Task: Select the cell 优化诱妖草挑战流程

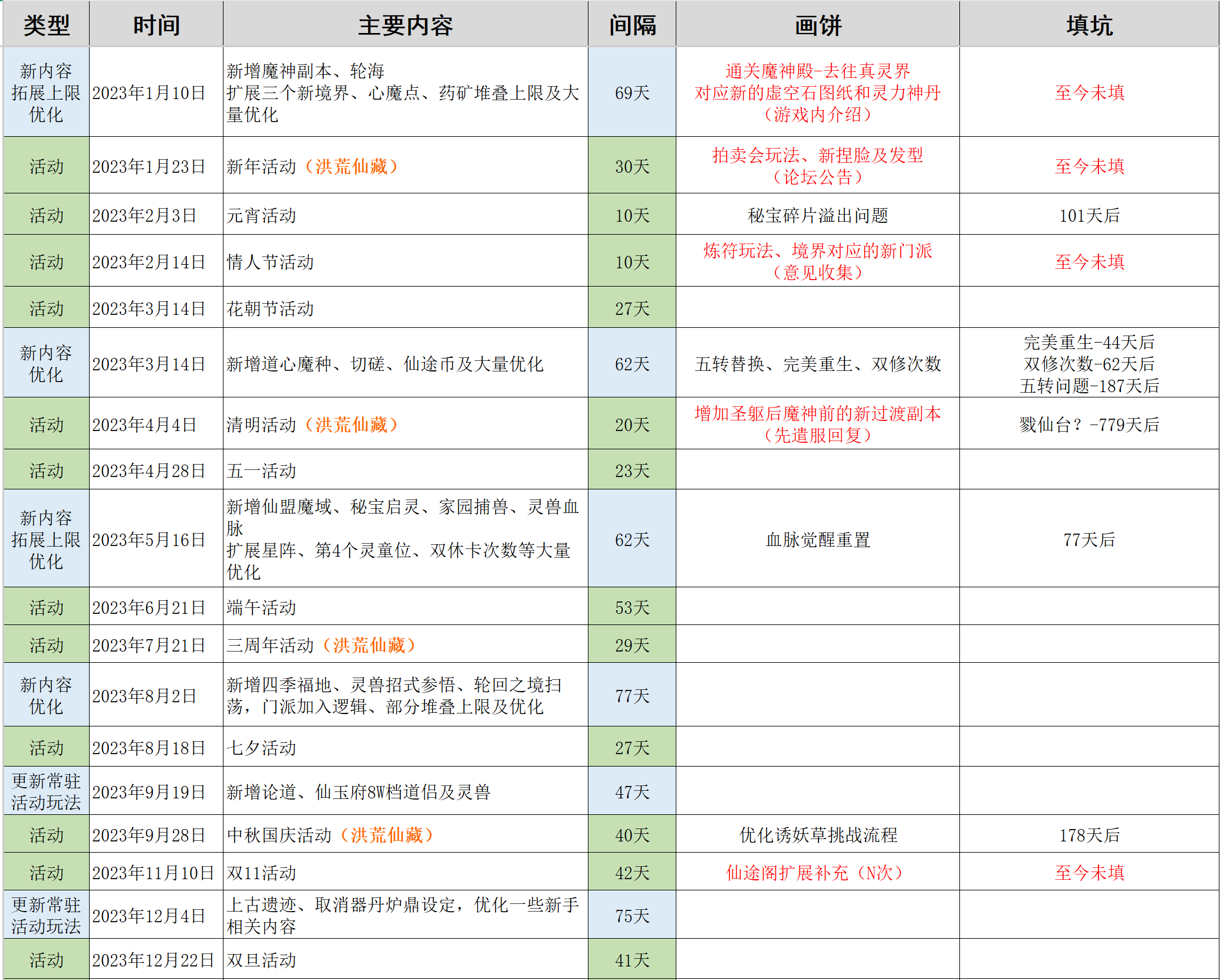Action: point(818,834)
